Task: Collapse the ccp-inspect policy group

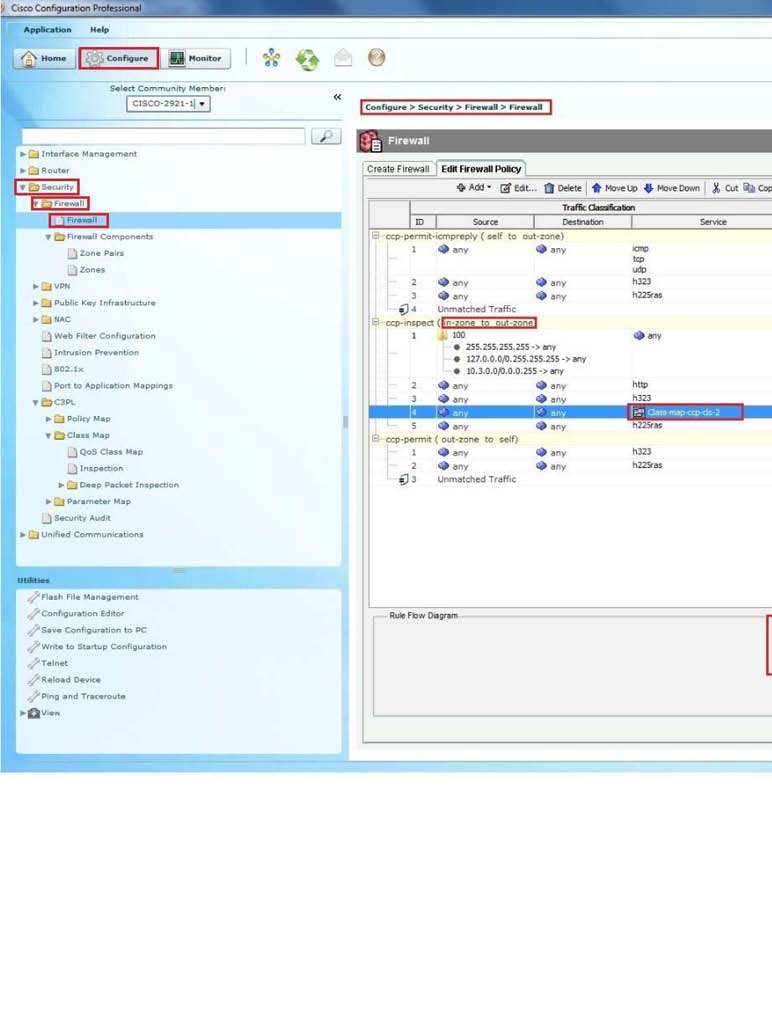Action: pos(376,322)
